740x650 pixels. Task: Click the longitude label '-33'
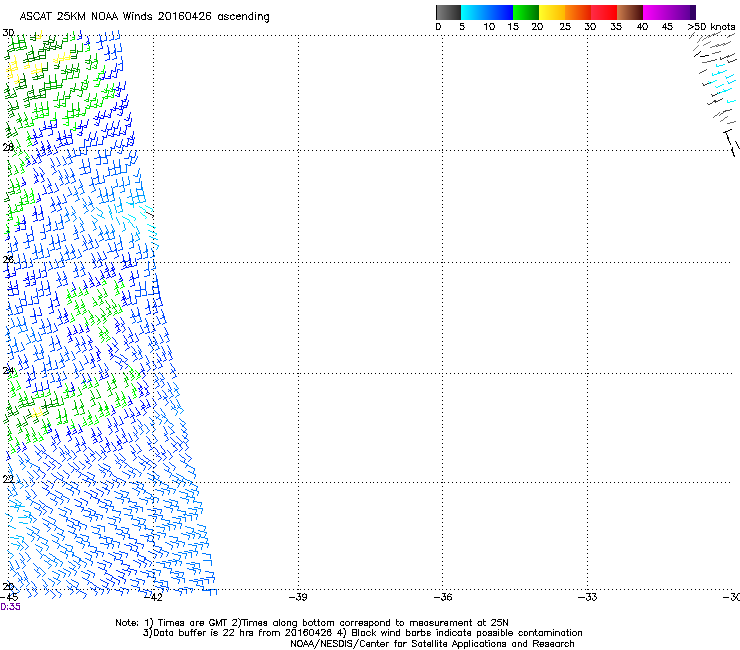[588, 597]
